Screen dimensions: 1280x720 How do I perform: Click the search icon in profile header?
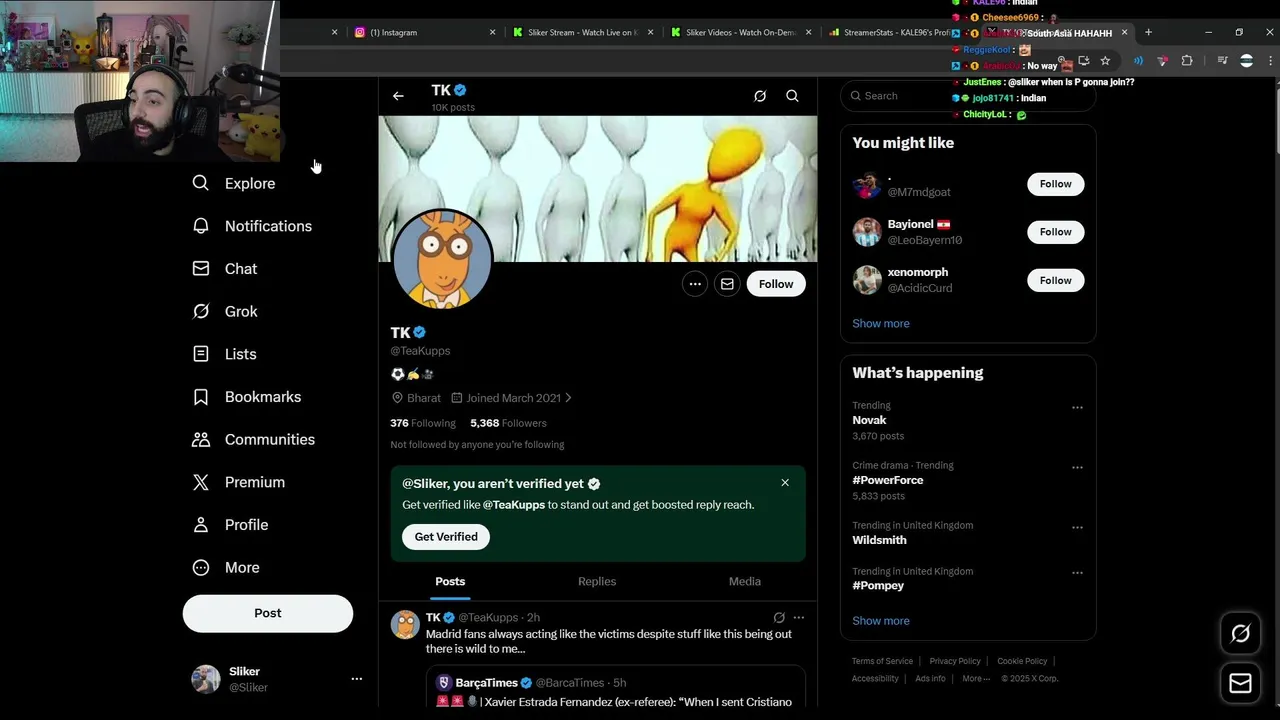coord(792,96)
